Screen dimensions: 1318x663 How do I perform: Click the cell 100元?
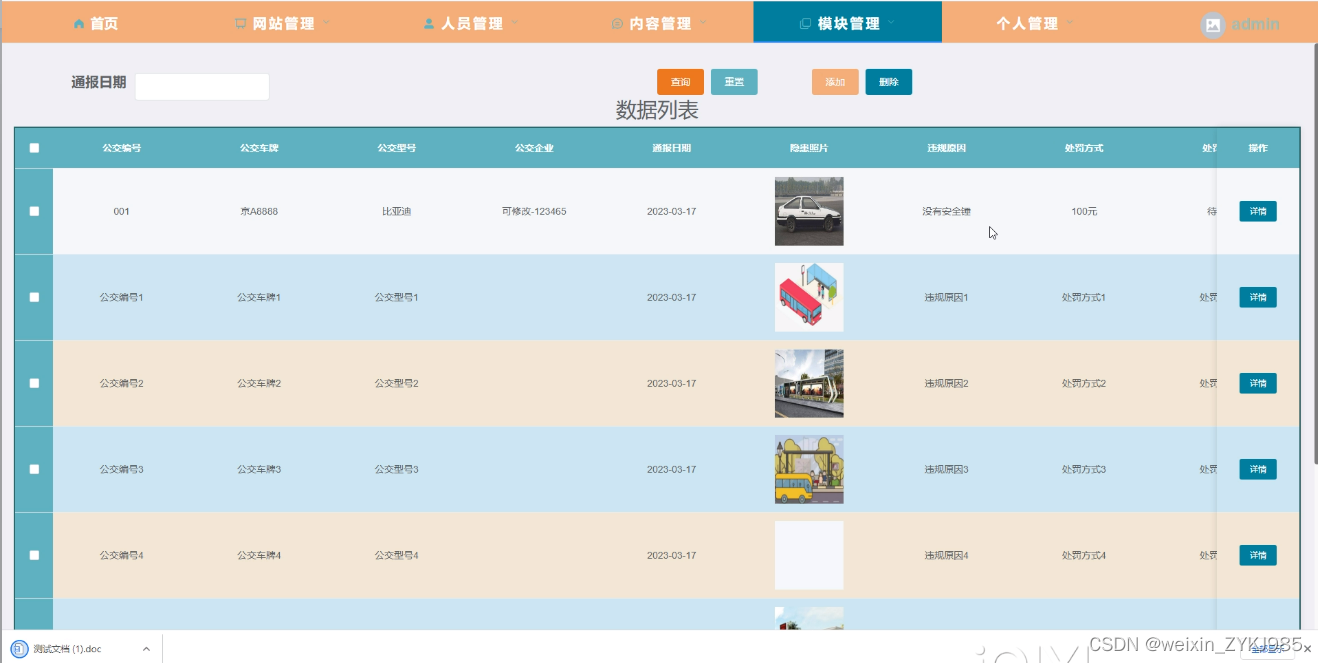pyautogui.click(x=1084, y=211)
